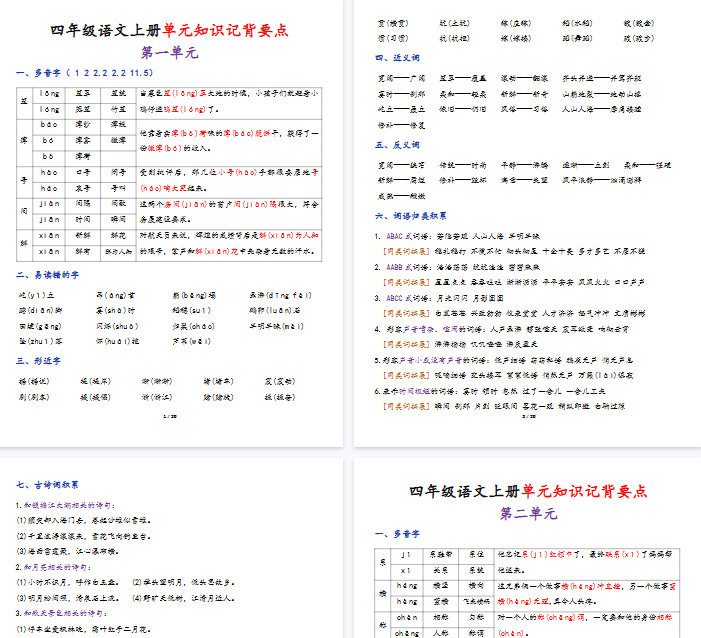The width and height of the screenshot is (701, 638).
Task: Click the verse '举头望明月,低头思故乡'
Action: click(183, 582)
